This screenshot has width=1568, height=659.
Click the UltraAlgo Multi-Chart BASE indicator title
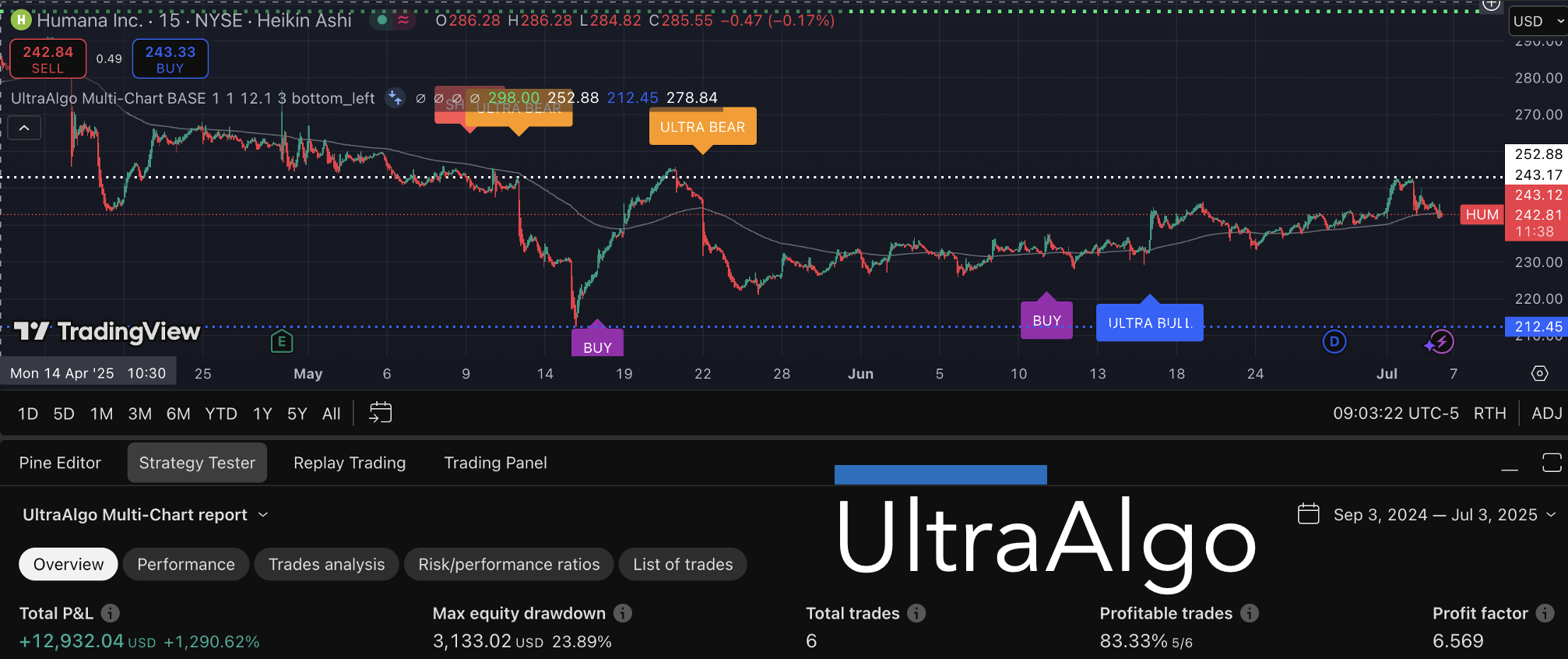click(192, 98)
